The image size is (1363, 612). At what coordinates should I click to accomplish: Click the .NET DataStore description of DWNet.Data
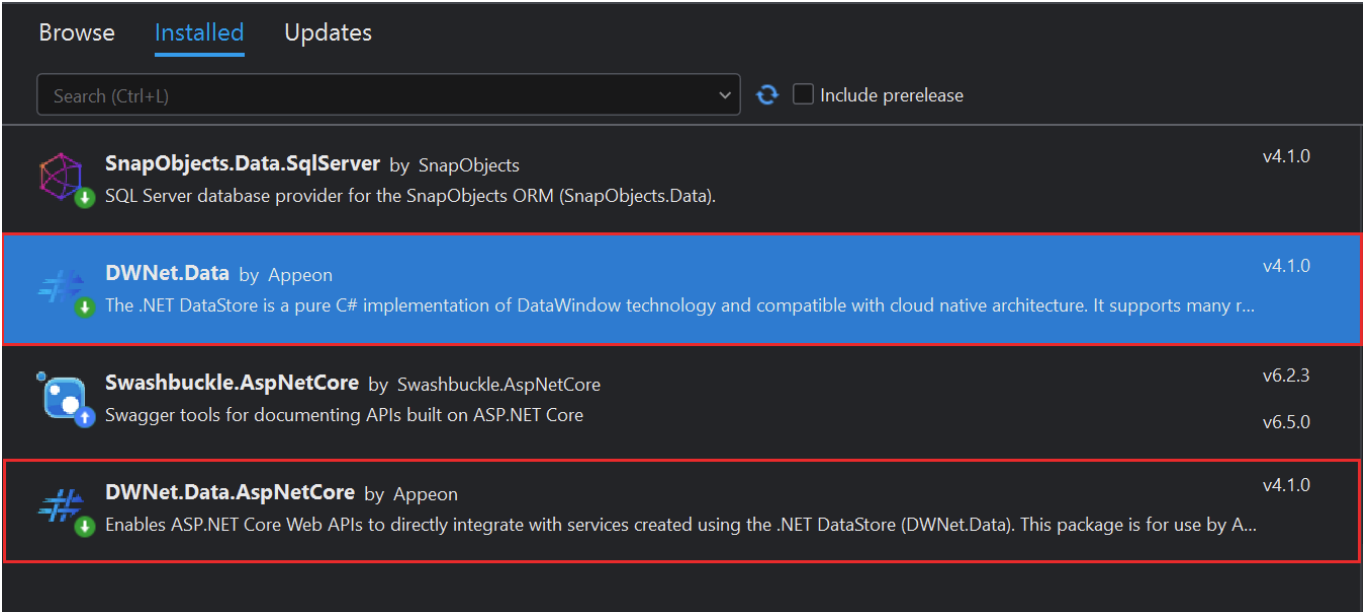680,305
